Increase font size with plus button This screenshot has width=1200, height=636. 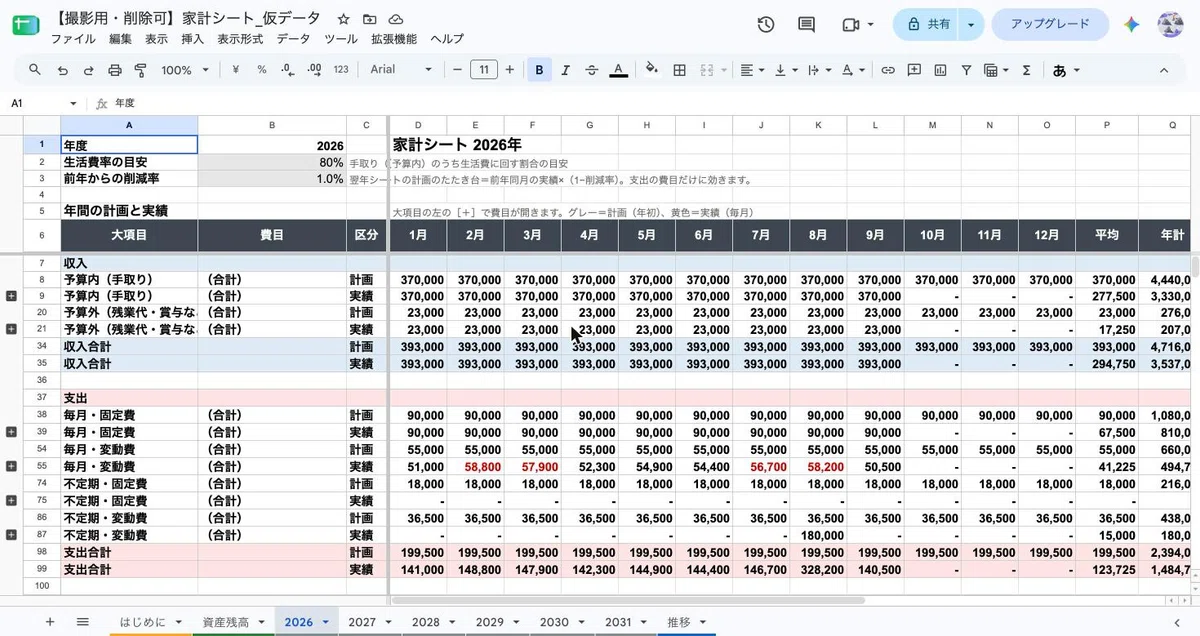[x=510, y=70]
